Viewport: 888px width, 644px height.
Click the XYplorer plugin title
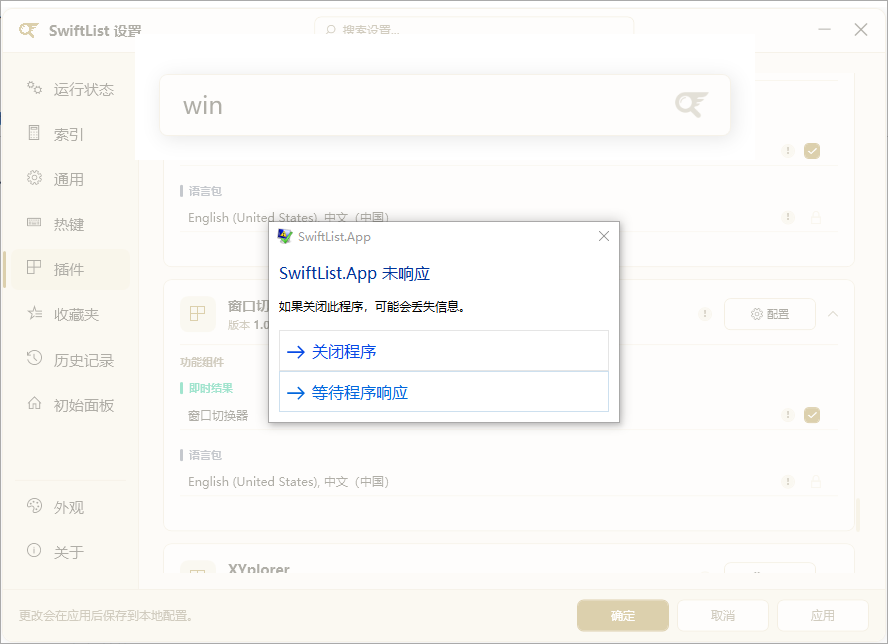coord(258,568)
